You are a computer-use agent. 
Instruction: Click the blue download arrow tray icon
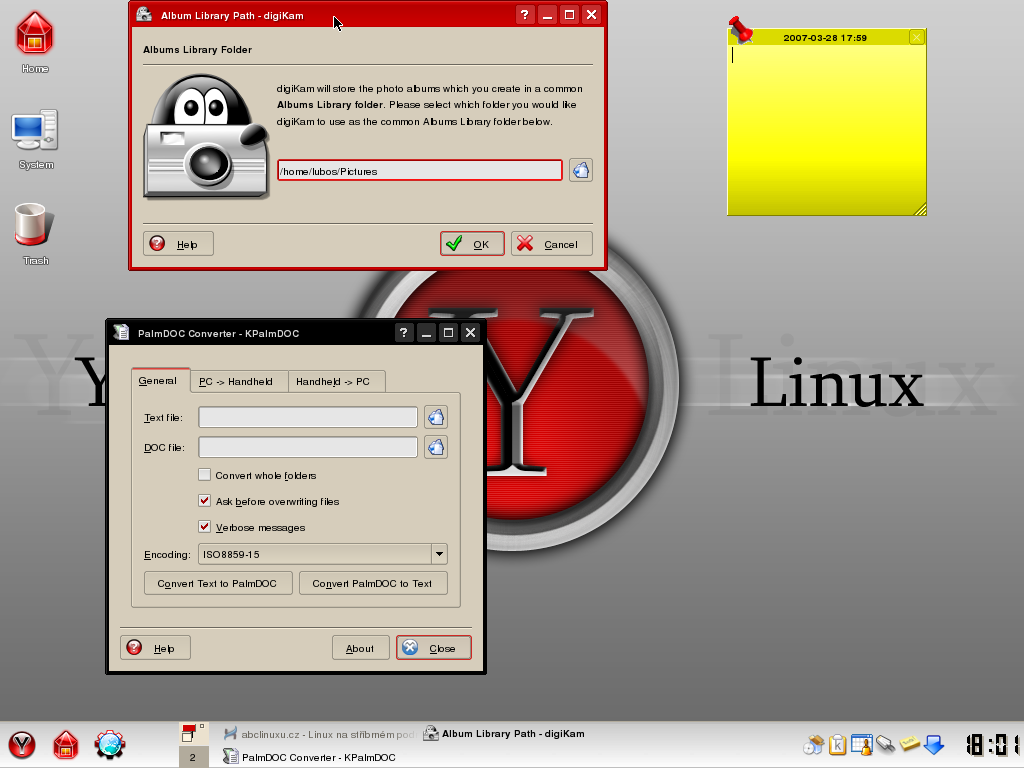pos(934,744)
